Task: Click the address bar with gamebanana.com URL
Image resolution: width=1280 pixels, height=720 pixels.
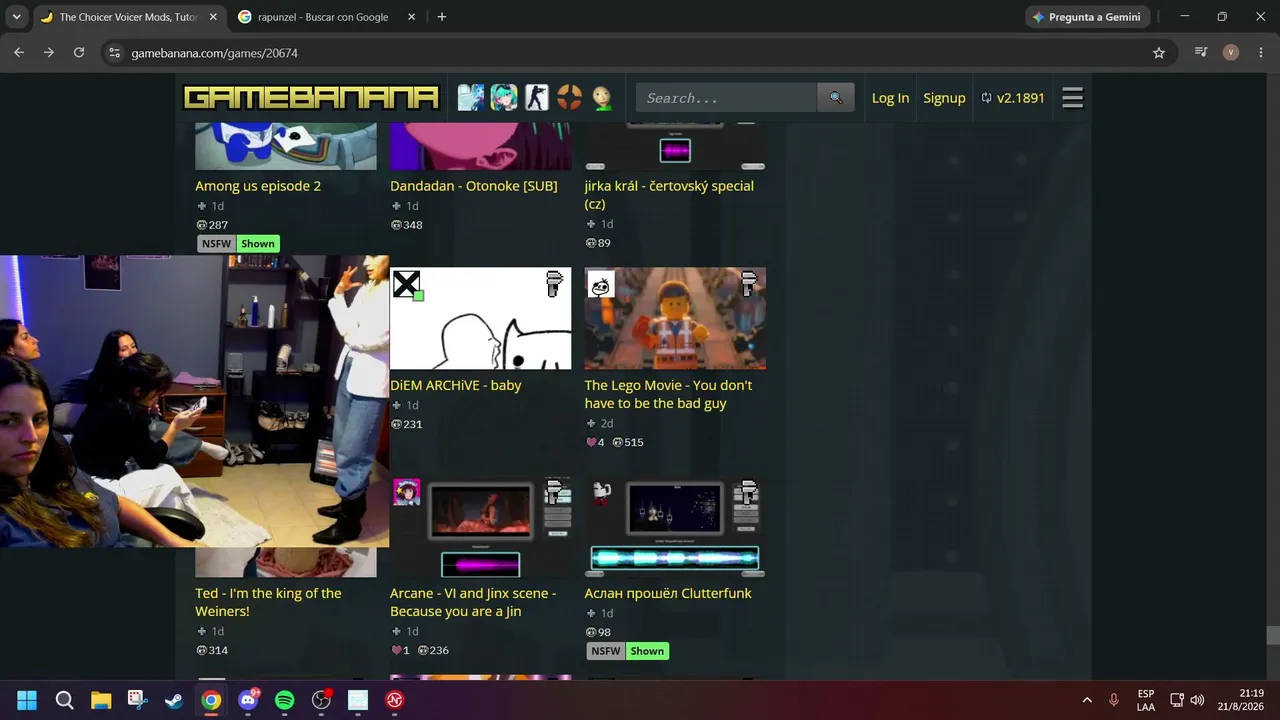Action: [638, 53]
